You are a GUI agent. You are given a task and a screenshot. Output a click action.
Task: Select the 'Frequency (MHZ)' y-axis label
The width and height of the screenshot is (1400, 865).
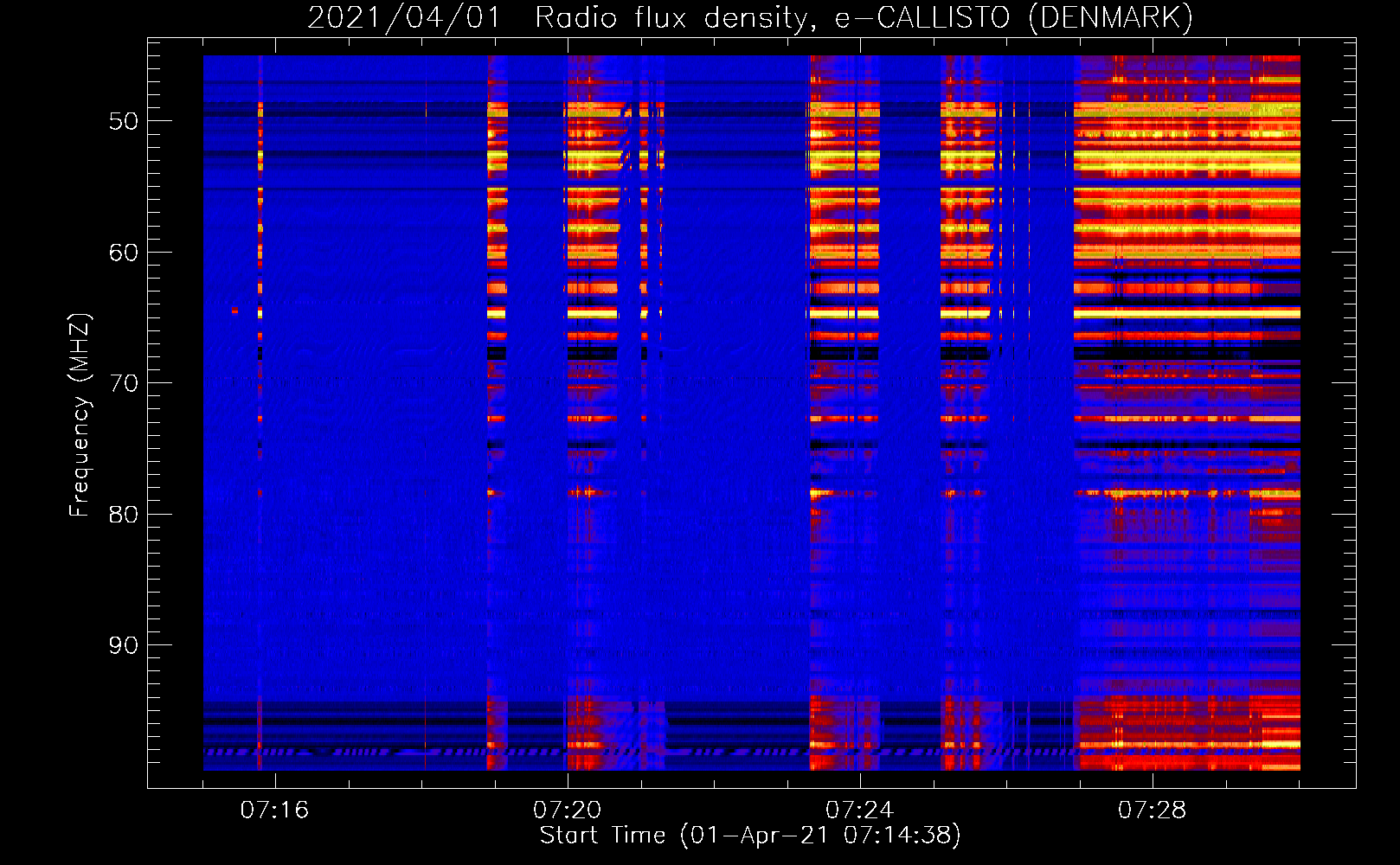(80, 415)
